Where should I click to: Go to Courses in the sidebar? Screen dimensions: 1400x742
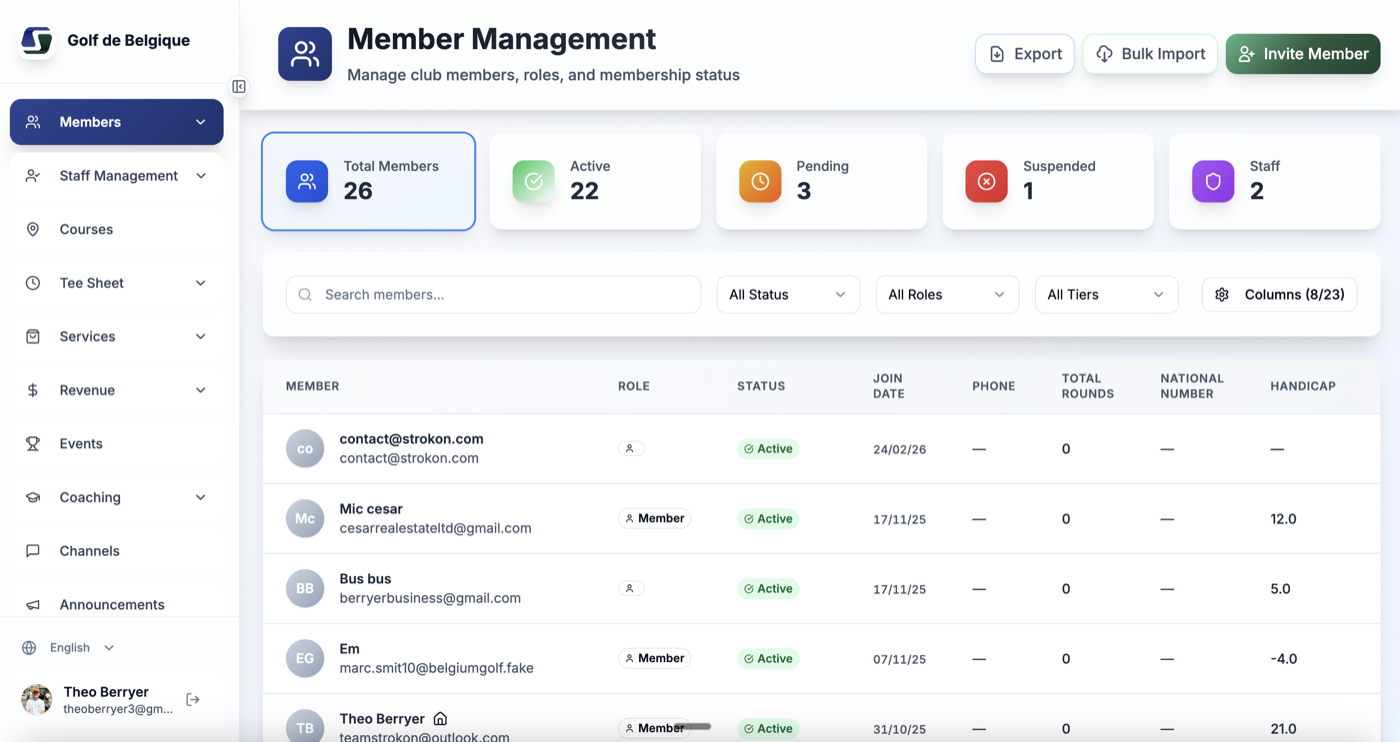[x=117, y=229]
